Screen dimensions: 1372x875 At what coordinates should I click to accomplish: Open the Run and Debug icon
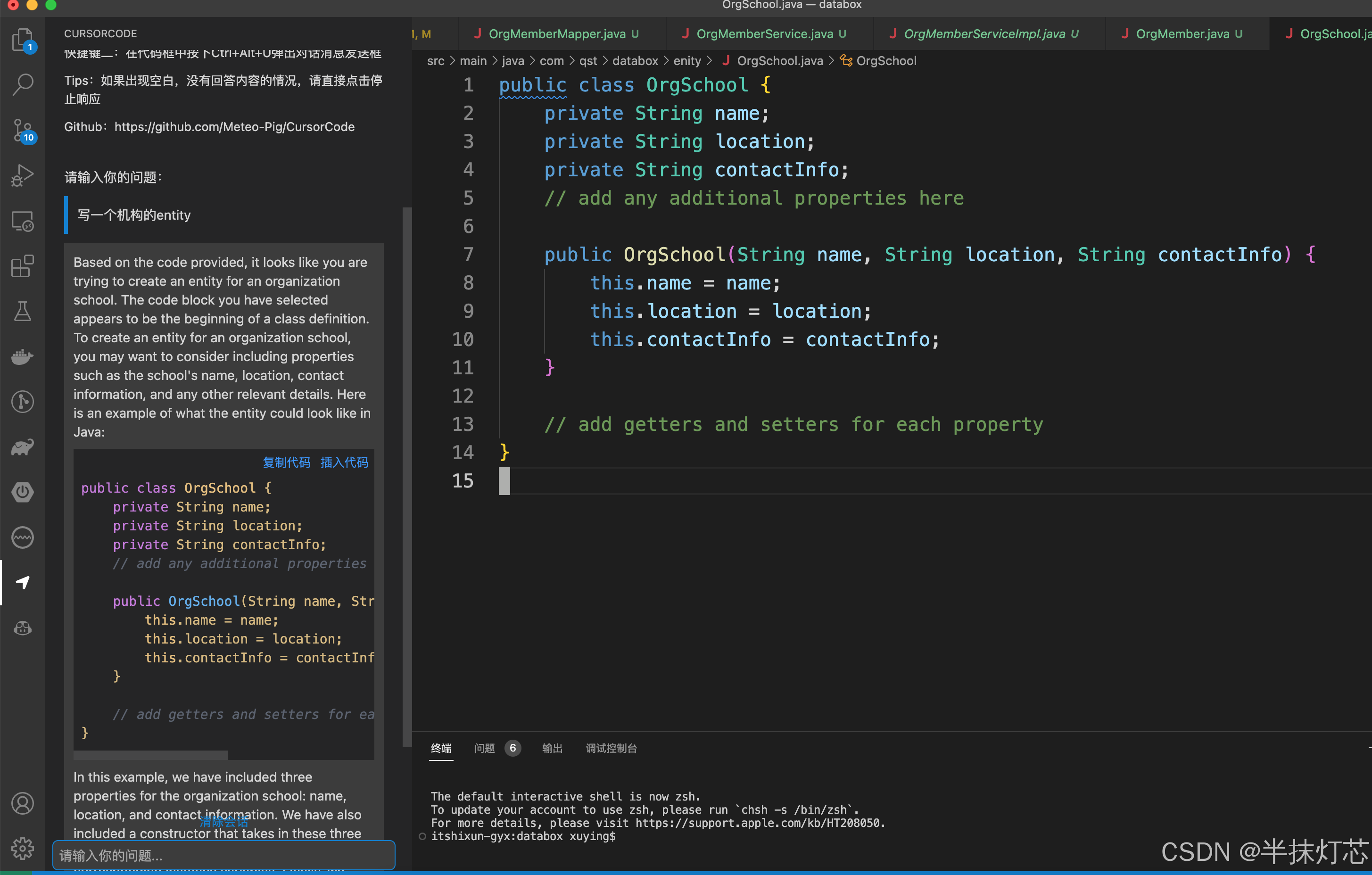coord(22,175)
